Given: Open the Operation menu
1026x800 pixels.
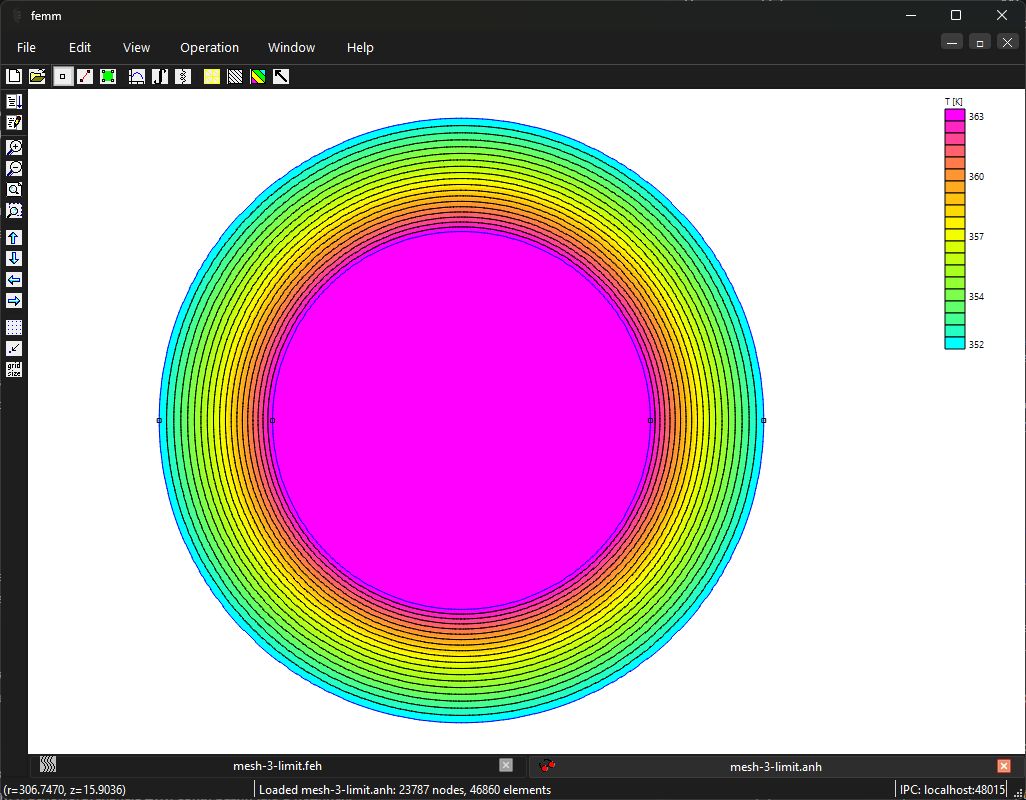Looking at the screenshot, I should point(209,48).
